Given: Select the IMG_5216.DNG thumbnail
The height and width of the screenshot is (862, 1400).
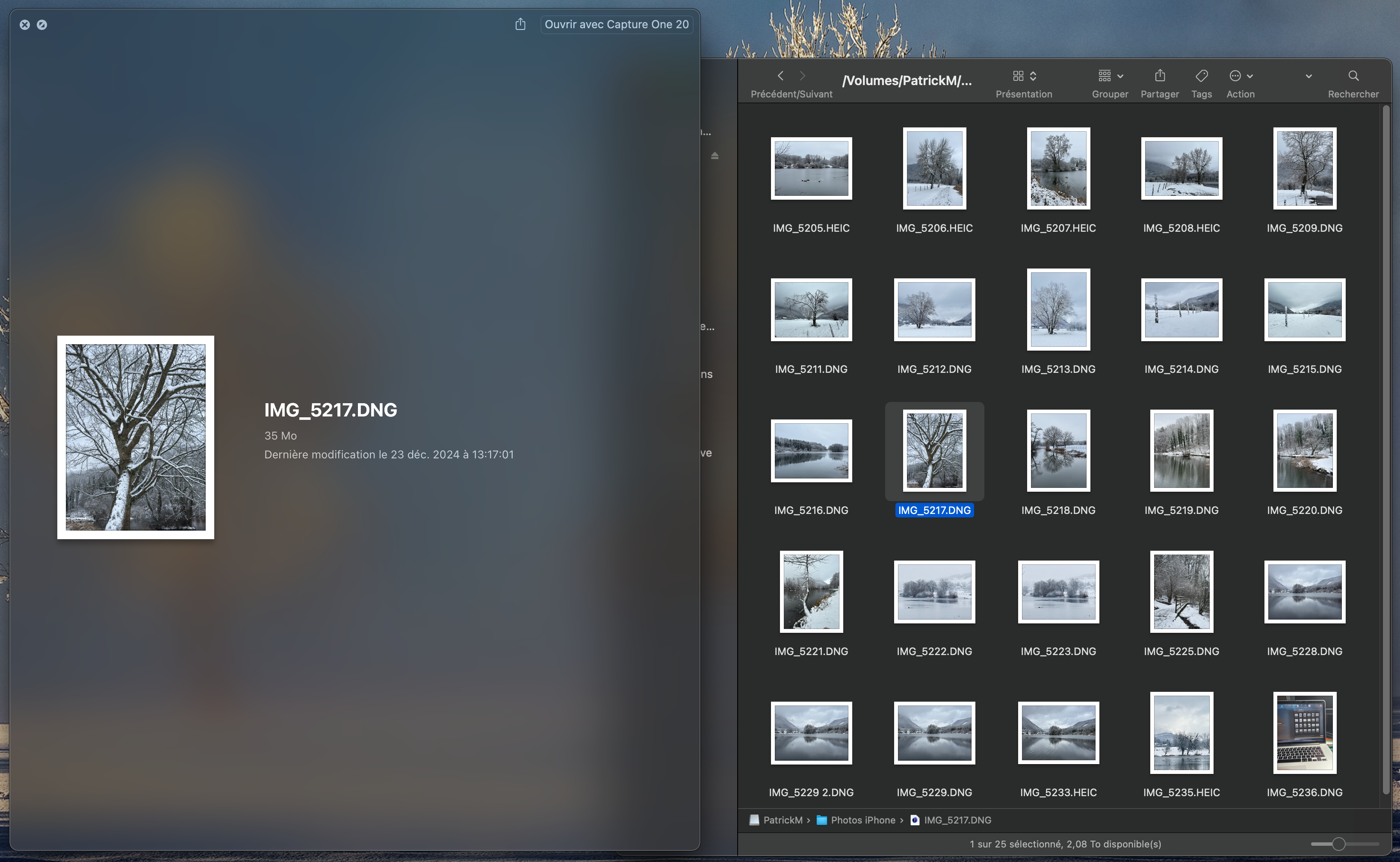Looking at the screenshot, I should point(811,450).
